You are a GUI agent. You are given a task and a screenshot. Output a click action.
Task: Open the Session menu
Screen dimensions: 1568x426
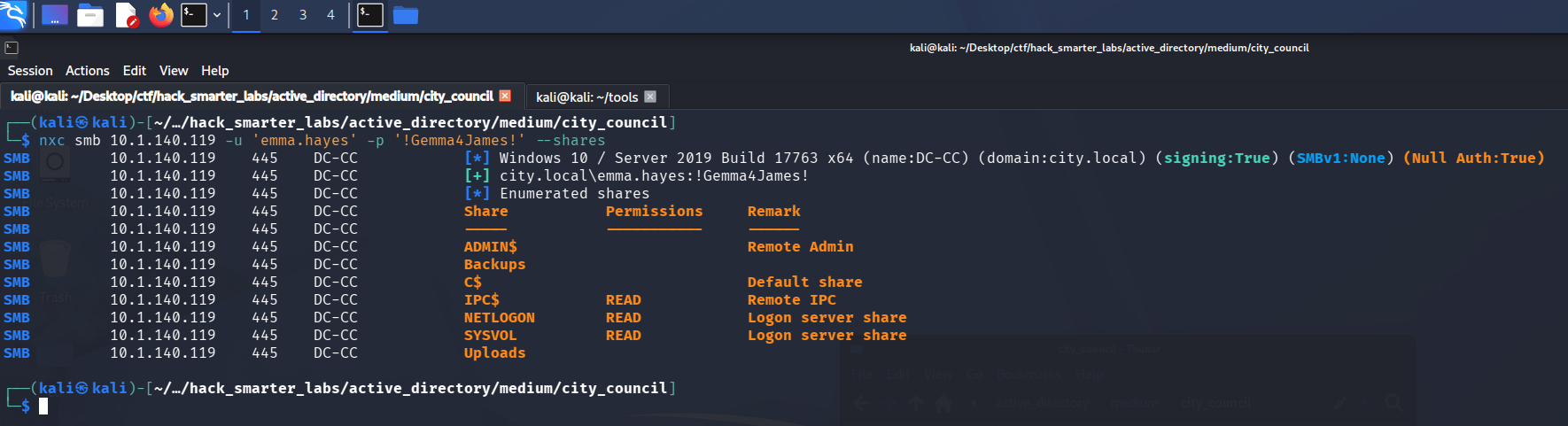[30, 71]
